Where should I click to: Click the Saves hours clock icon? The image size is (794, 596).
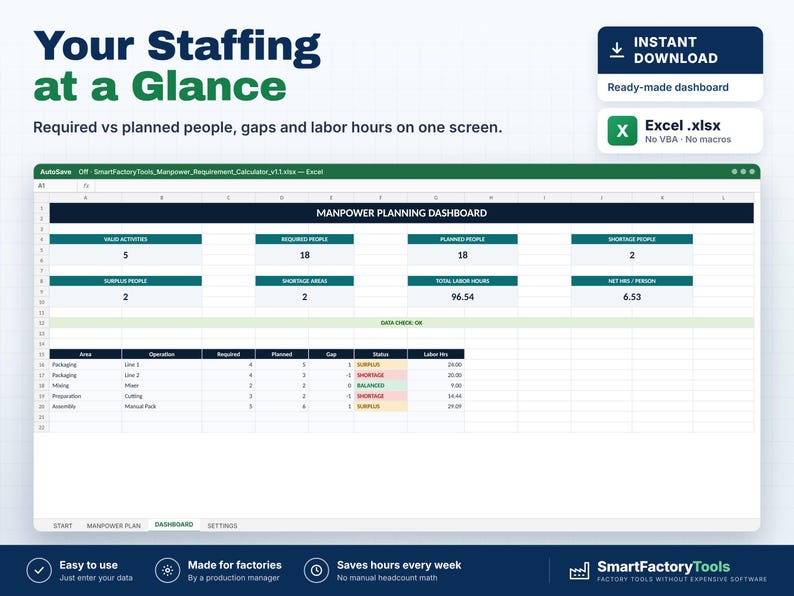pyautogui.click(x=316, y=571)
